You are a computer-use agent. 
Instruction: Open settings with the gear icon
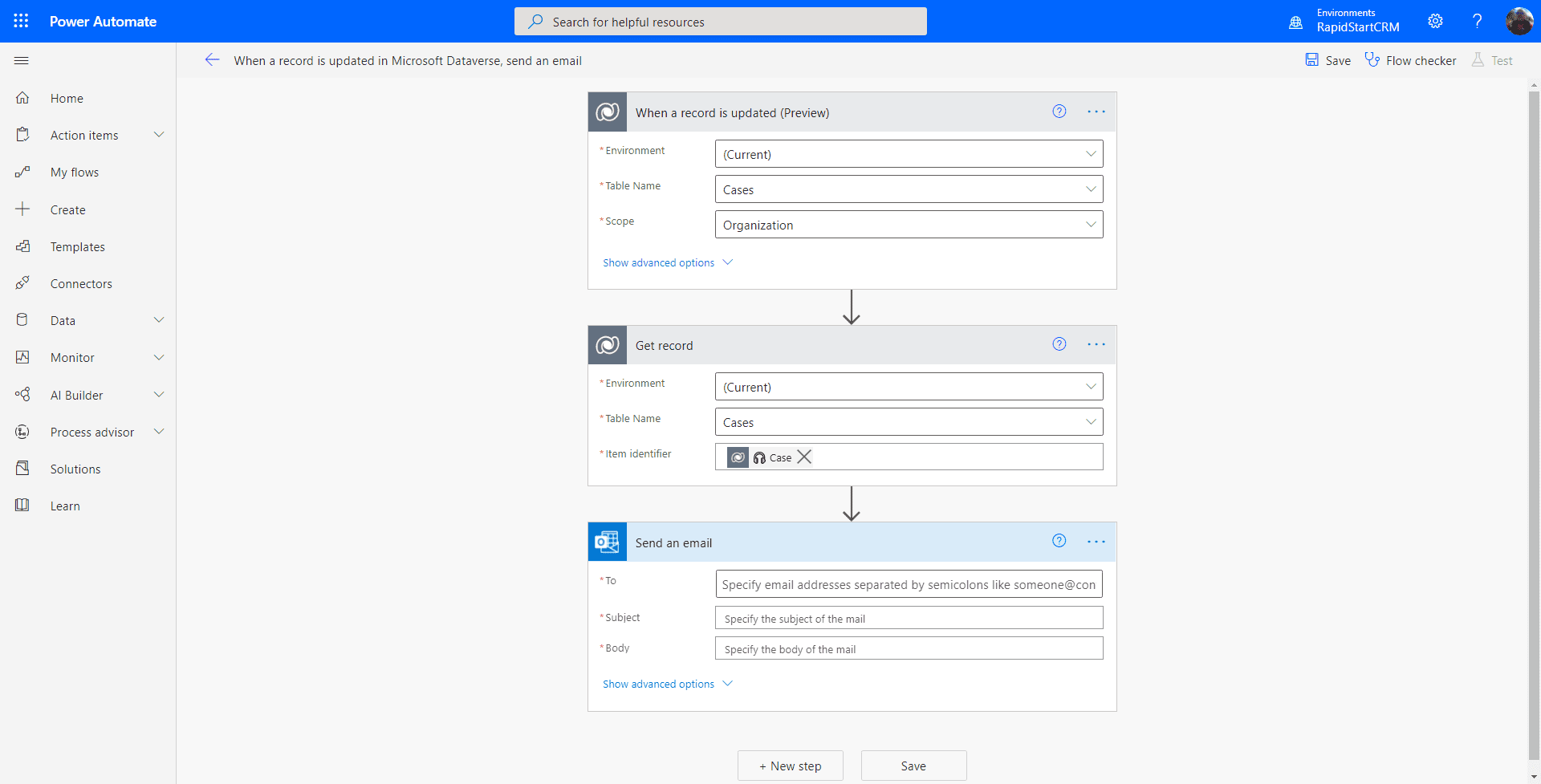[1435, 21]
